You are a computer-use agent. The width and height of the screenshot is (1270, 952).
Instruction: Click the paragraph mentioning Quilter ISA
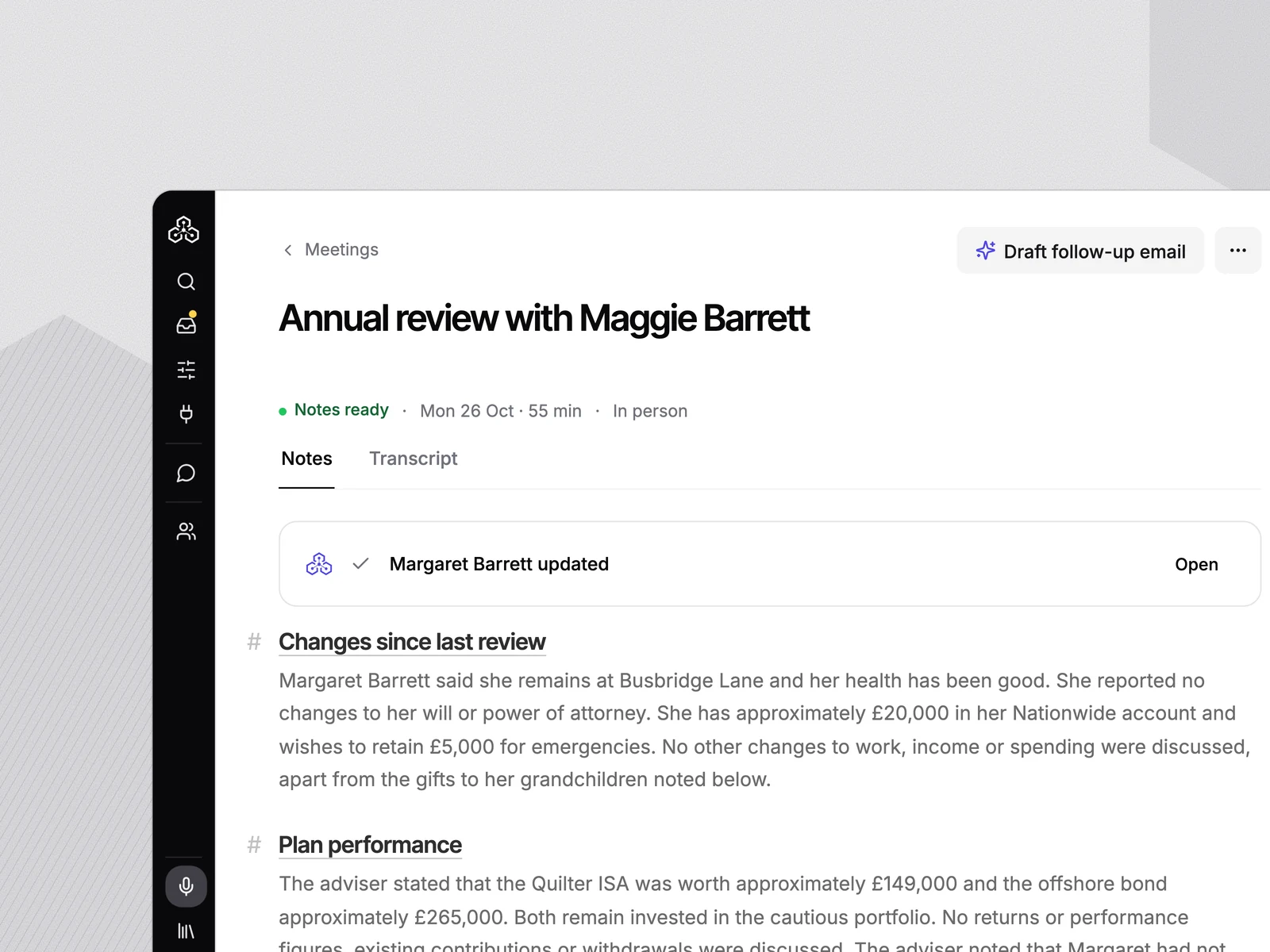(752, 912)
